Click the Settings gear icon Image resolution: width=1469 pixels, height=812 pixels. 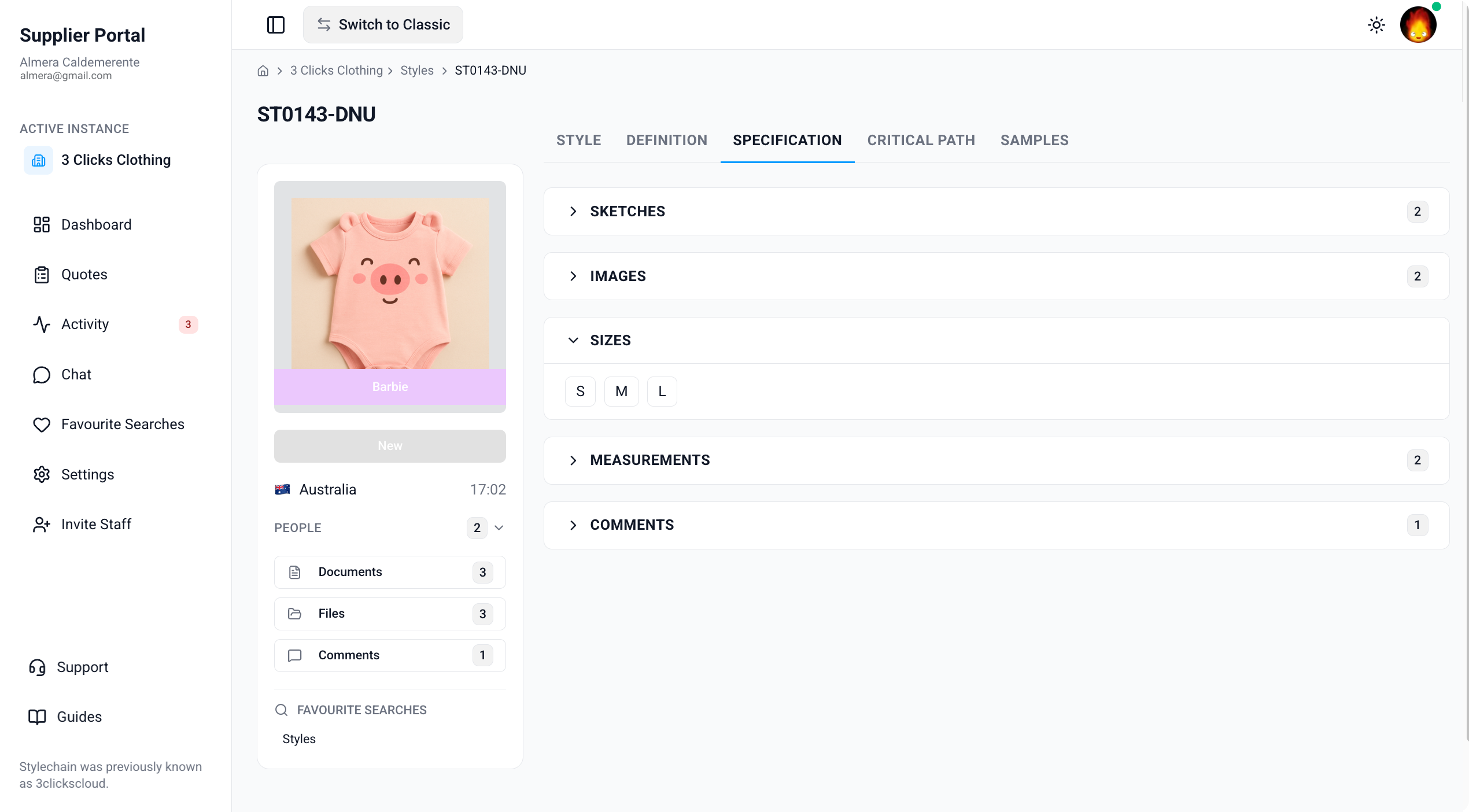click(x=42, y=474)
